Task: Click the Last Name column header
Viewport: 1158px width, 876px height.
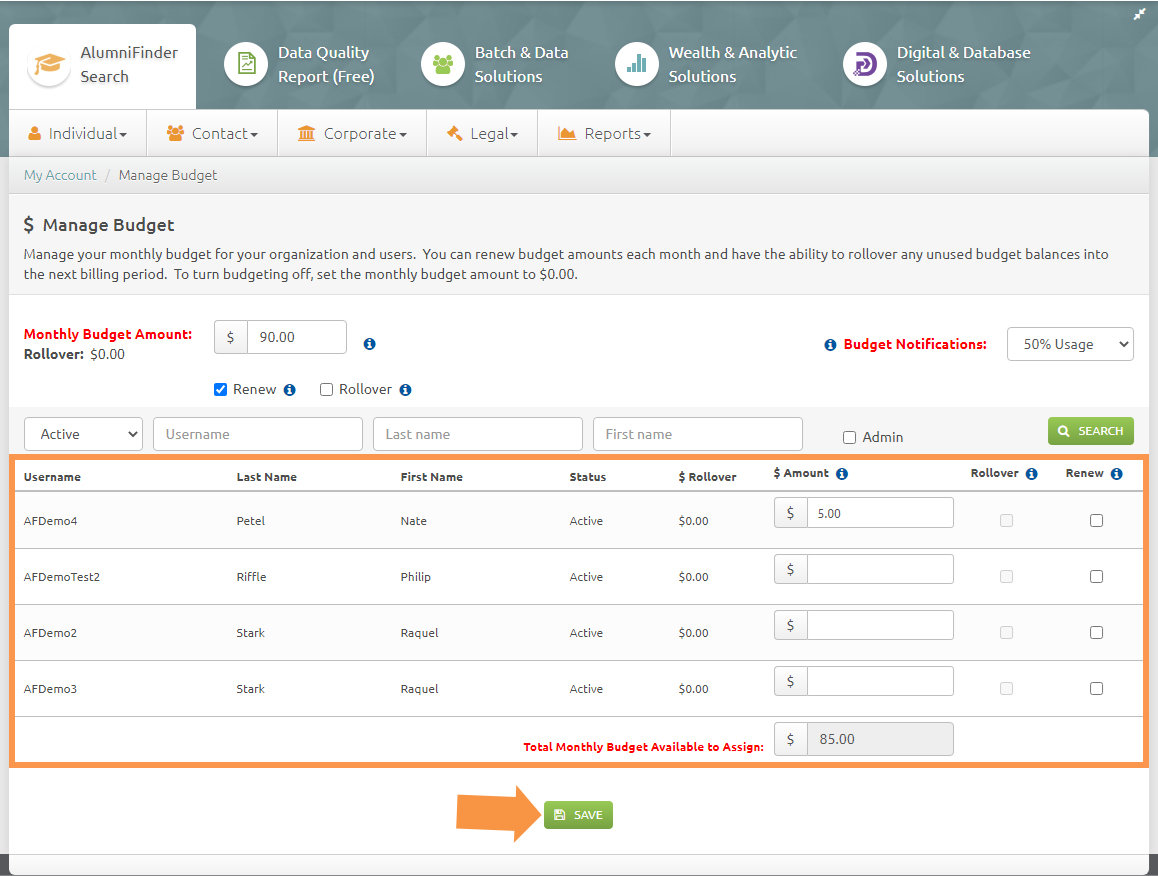Action: (x=267, y=477)
